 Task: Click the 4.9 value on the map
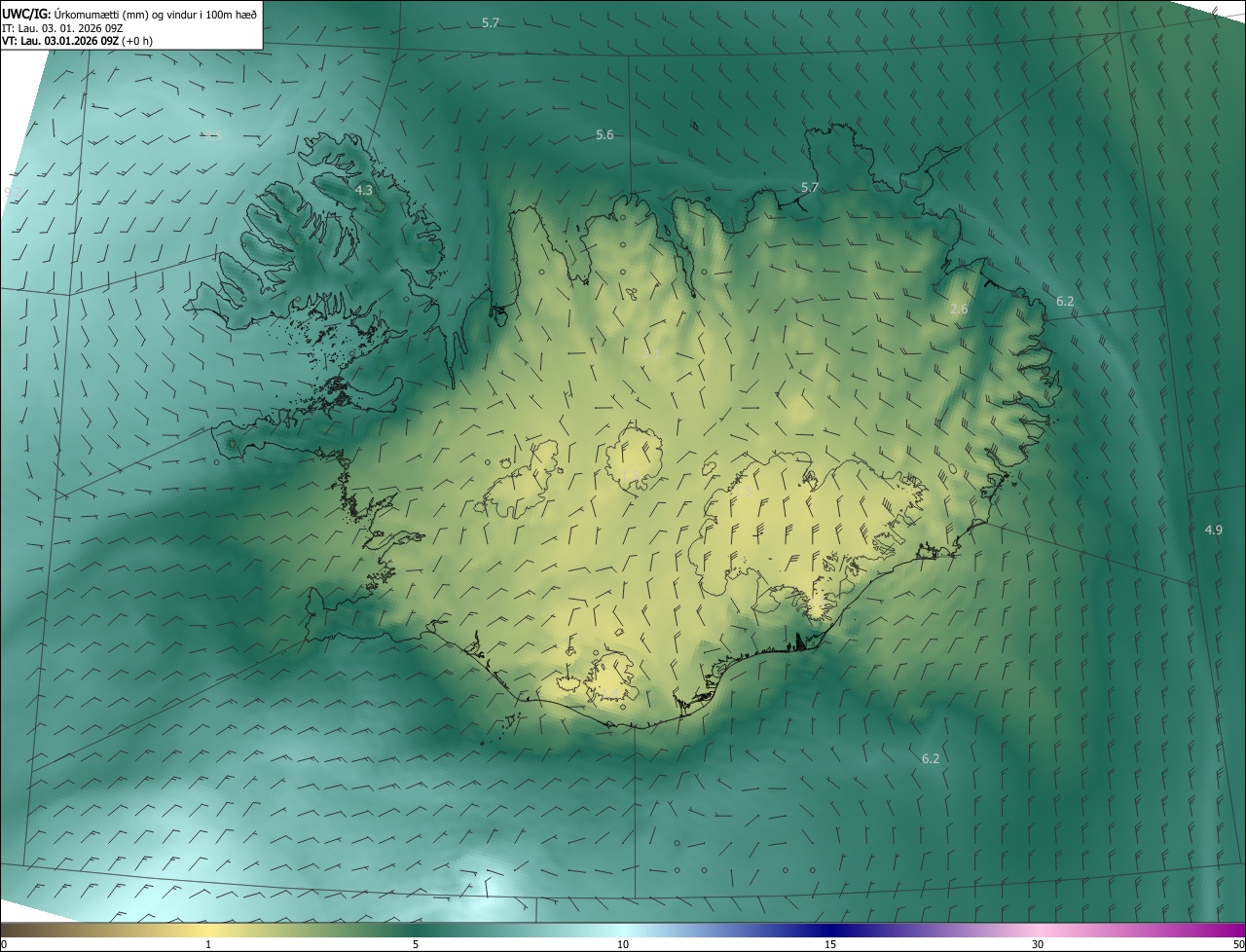[x=1213, y=530]
